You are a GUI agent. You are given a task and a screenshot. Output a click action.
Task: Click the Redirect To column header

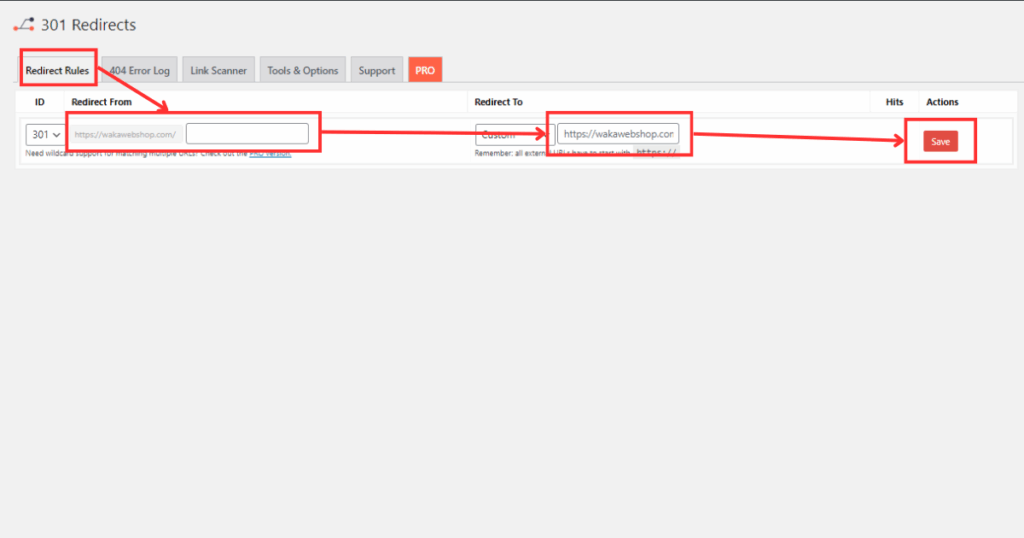tap(498, 102)
